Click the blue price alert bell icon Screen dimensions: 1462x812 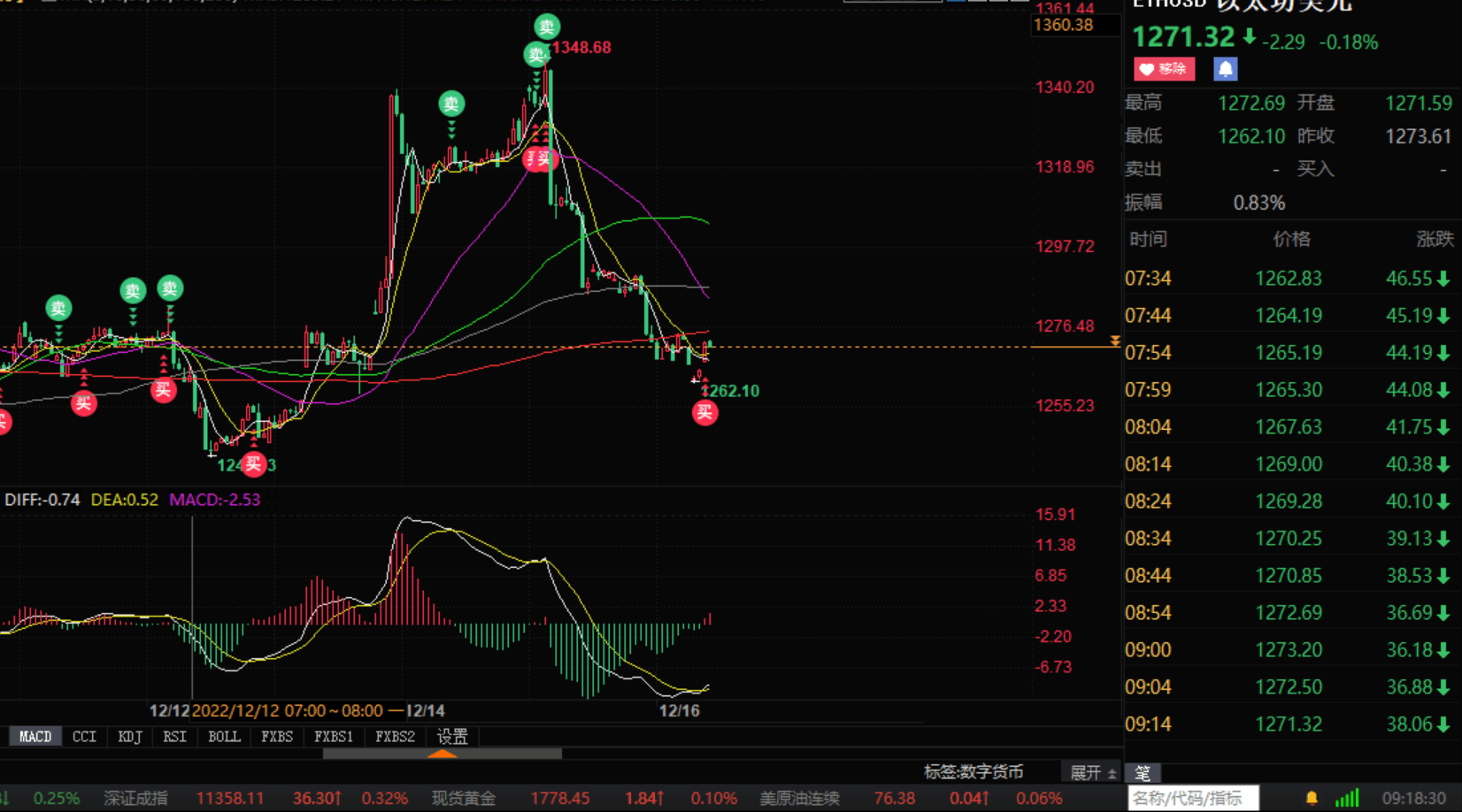1225,69
